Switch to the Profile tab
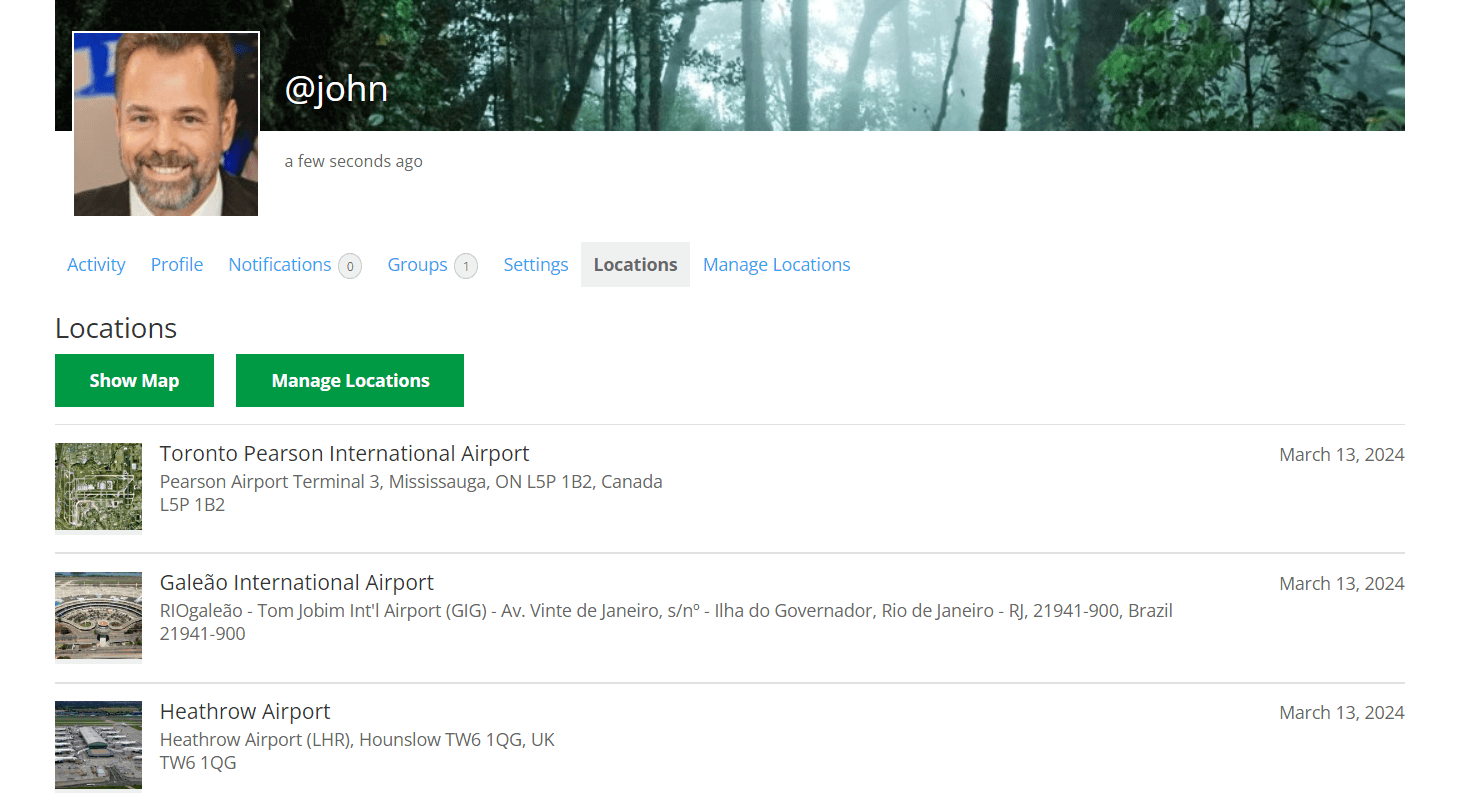1460x800 pixels. [177, 265]
